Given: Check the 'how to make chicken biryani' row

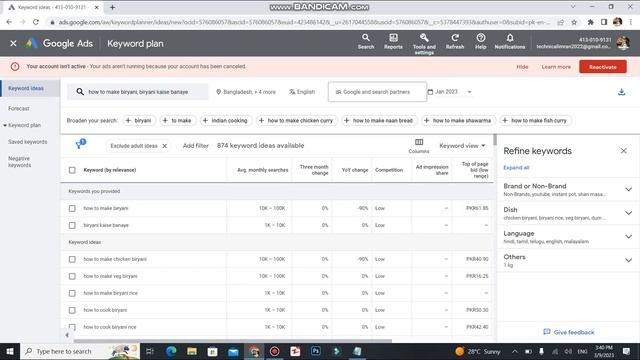Looking at the screenshot, I should click(72, 259).
